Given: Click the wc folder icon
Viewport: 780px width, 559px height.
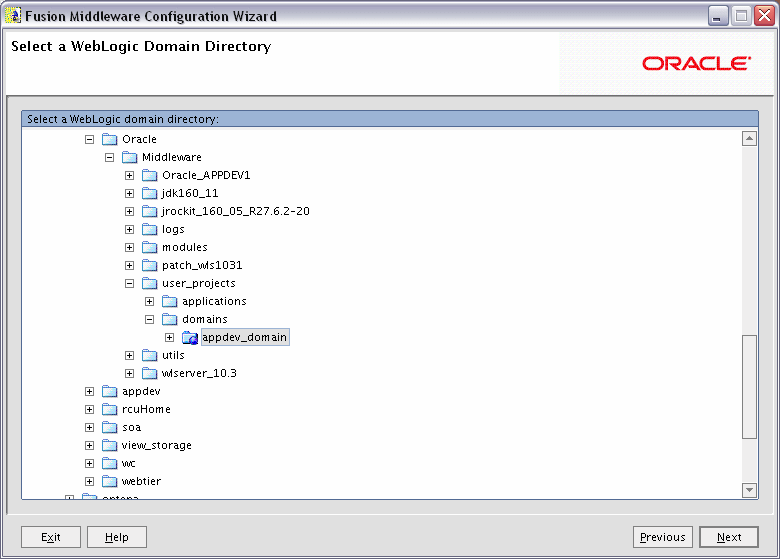Looking at the screenshot, I should 109,464.
